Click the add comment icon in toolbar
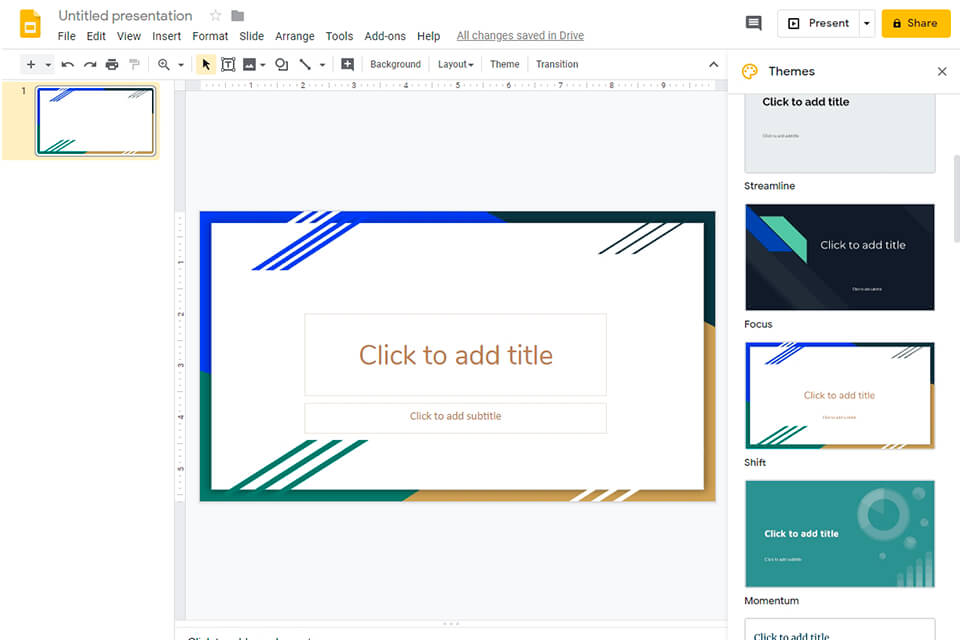The width and height of the screenshot is (960, 640). [347, 64]
